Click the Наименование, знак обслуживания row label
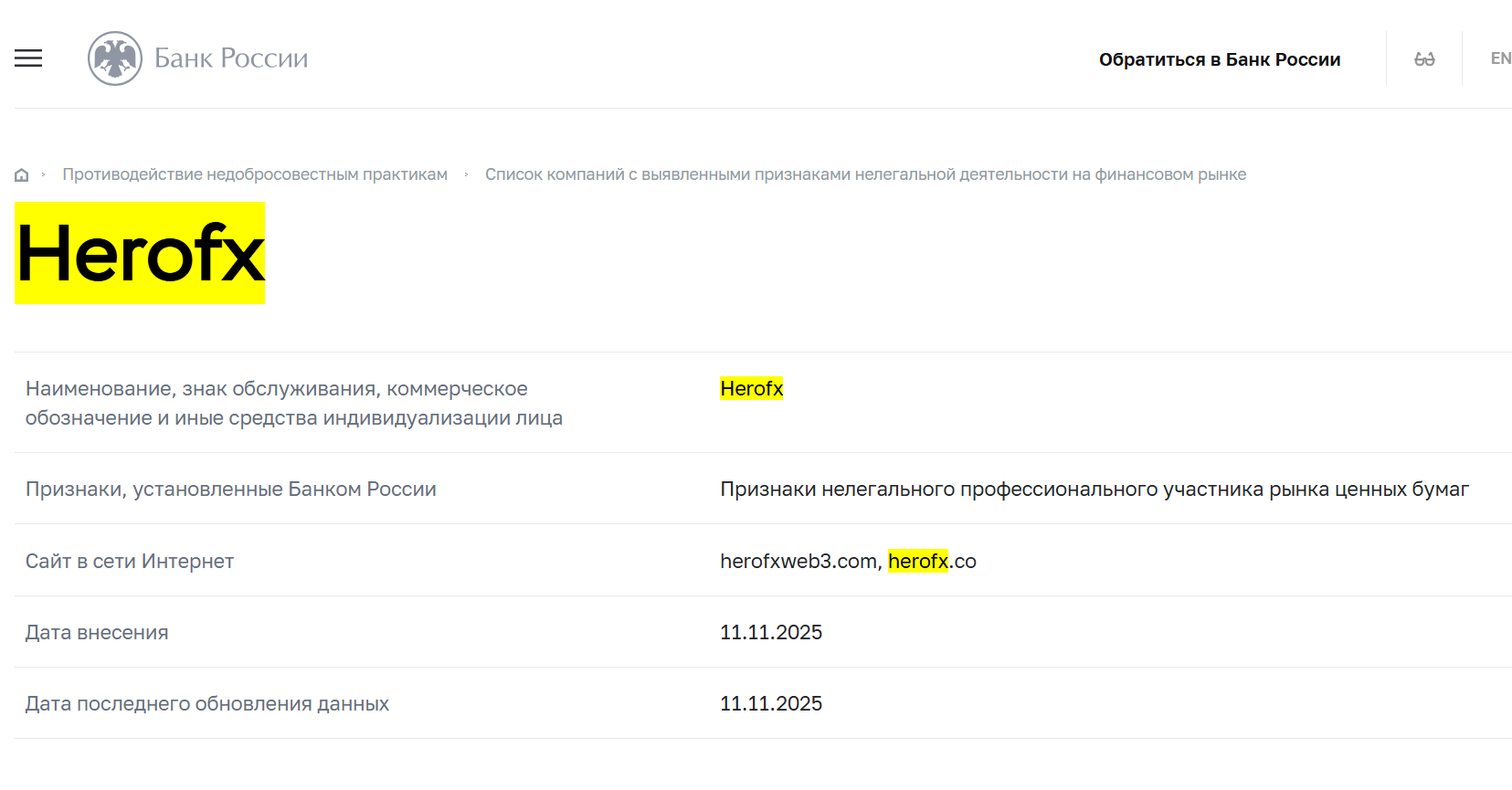 [294, 403]
